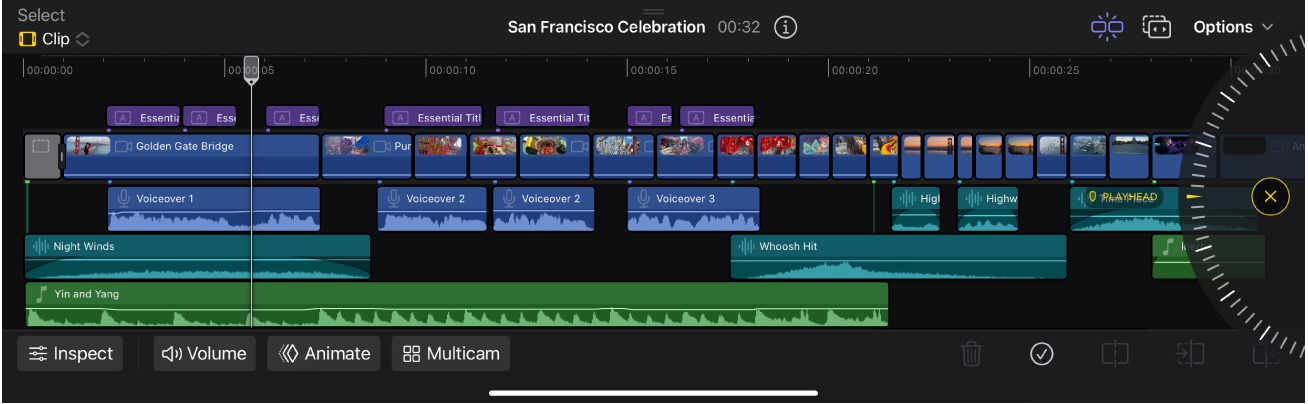Open the Volume controls

204,353
